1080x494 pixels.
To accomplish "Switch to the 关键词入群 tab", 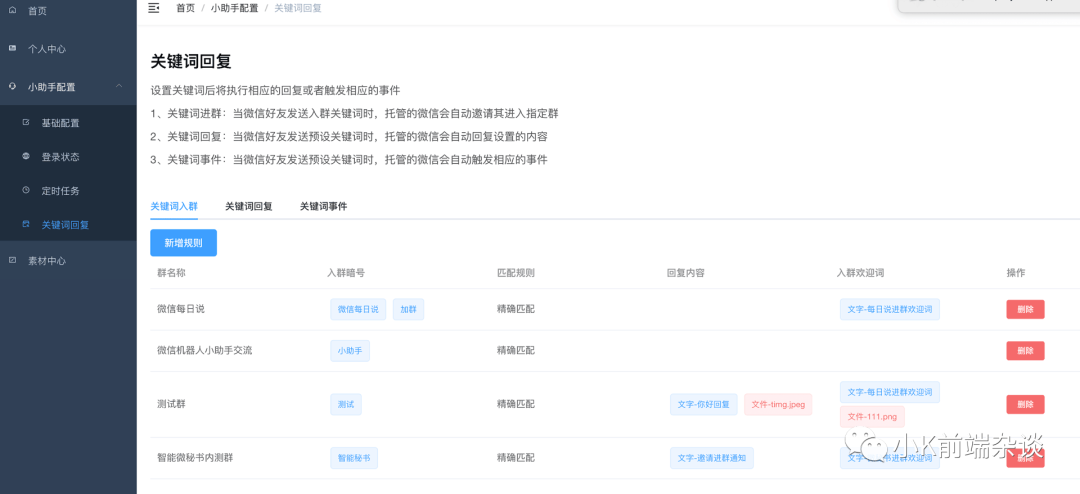I will click(x=174, y=206).
